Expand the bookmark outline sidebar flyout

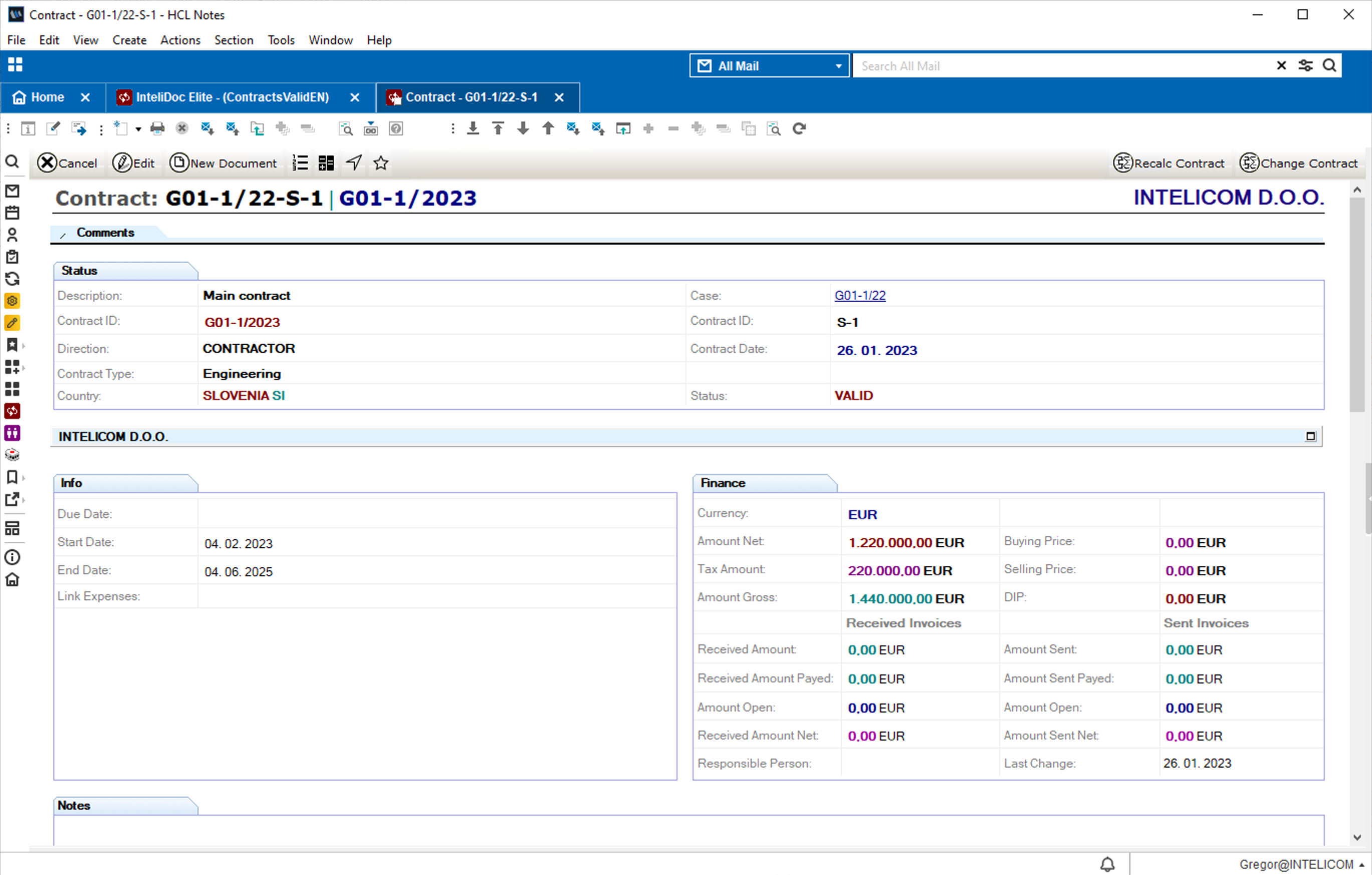(x=24, y=478)
